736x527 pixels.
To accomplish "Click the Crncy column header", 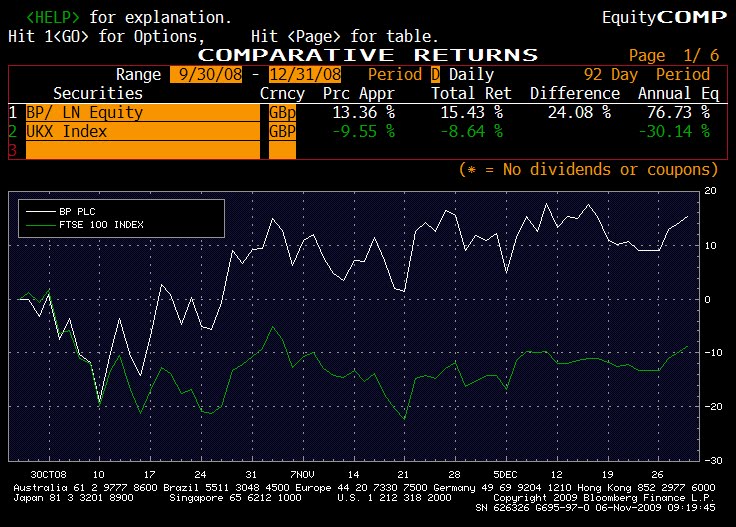I will [282, 93].
